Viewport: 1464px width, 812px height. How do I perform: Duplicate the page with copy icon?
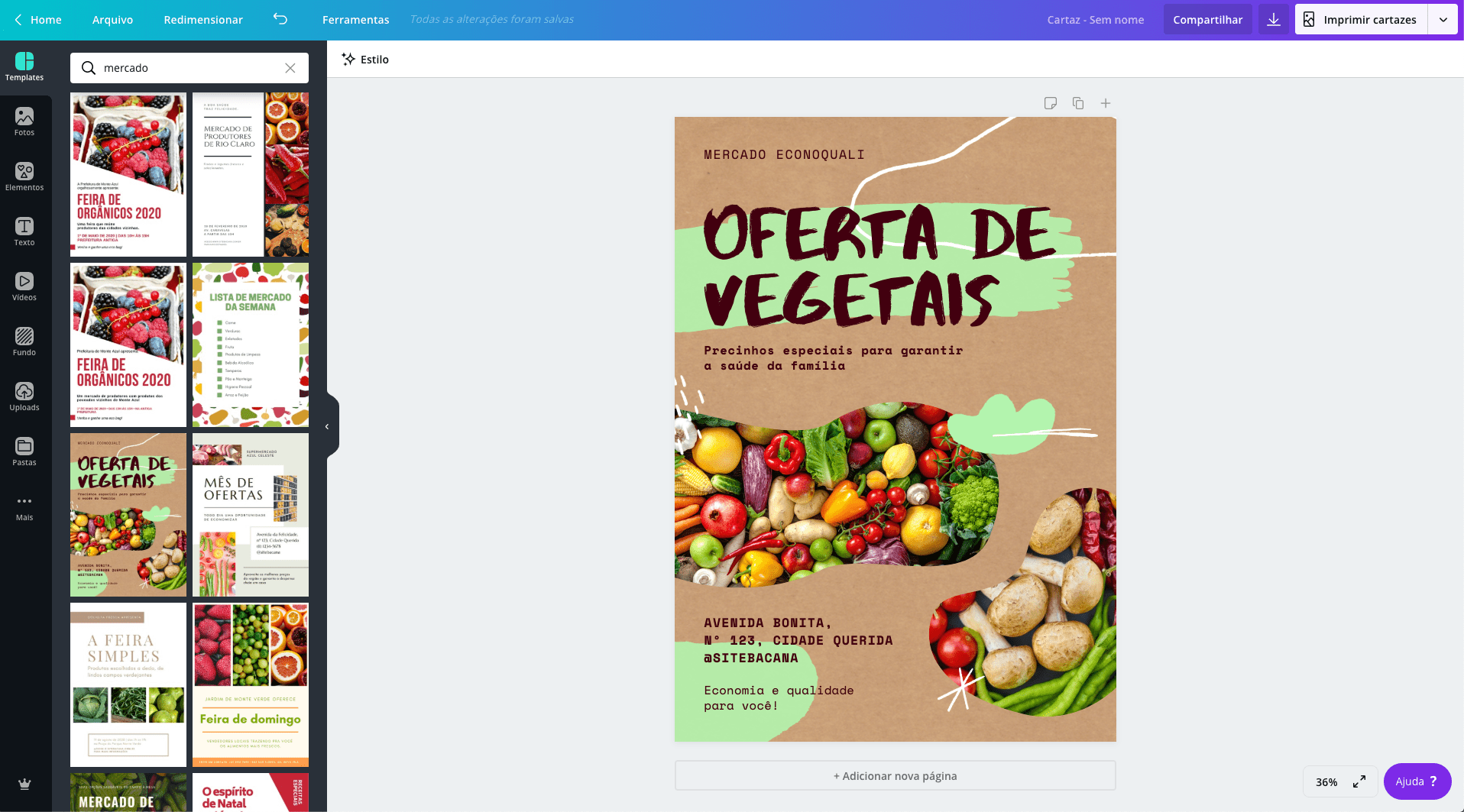coord(1078,103)
